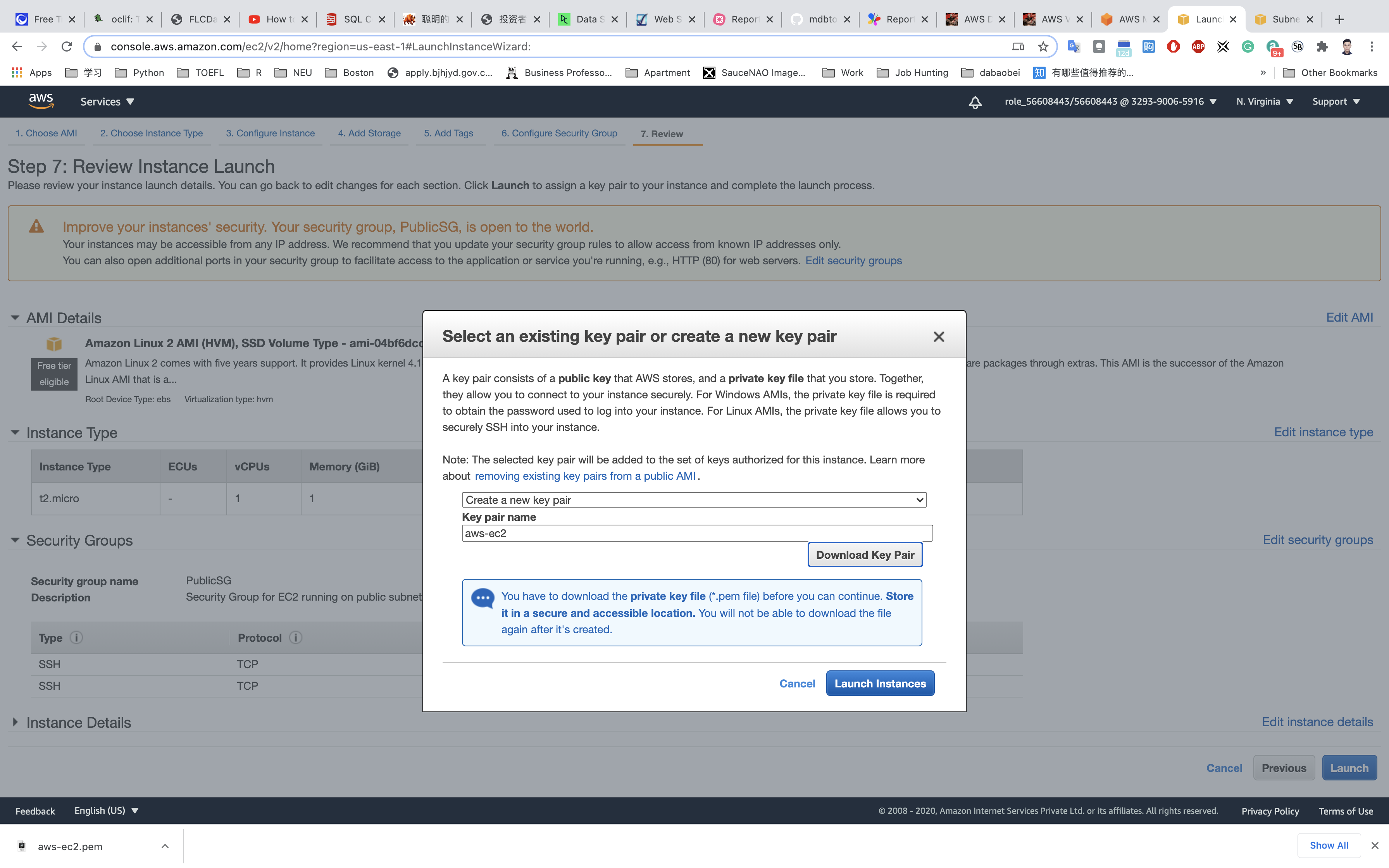Click the Protocol column info icon

296,638
